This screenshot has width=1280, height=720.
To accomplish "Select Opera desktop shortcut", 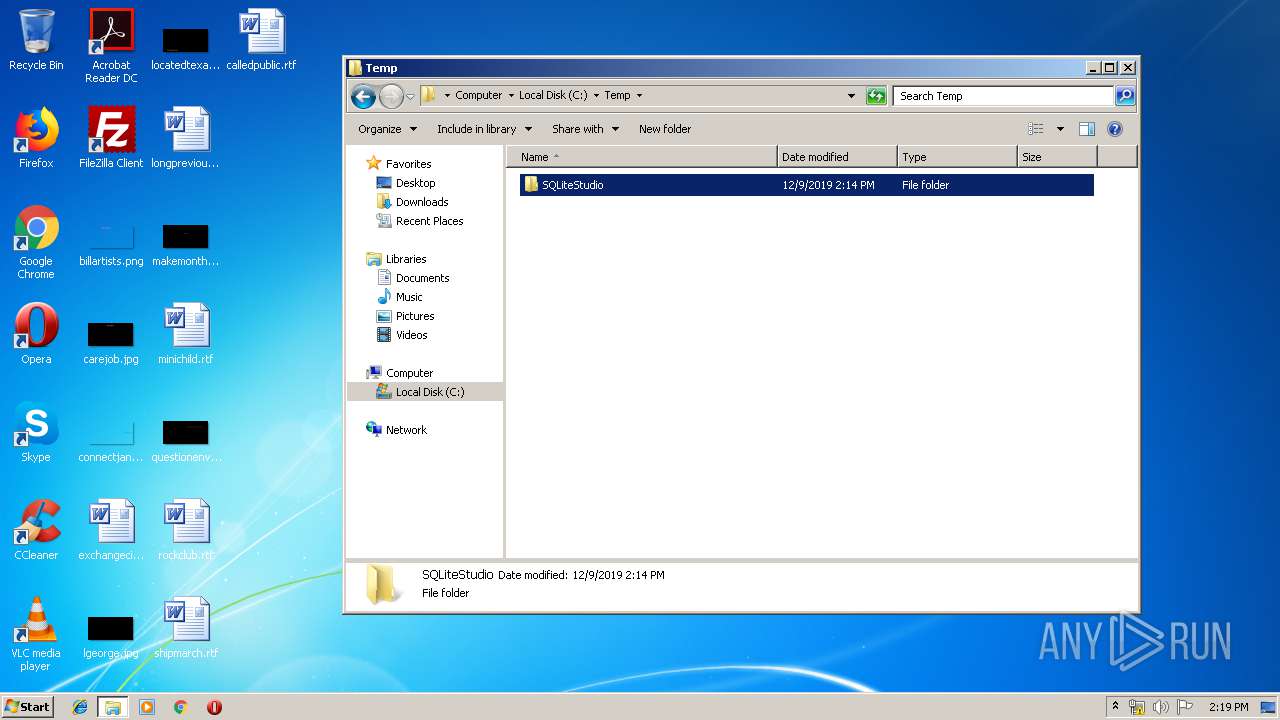I will pos(36,333).
